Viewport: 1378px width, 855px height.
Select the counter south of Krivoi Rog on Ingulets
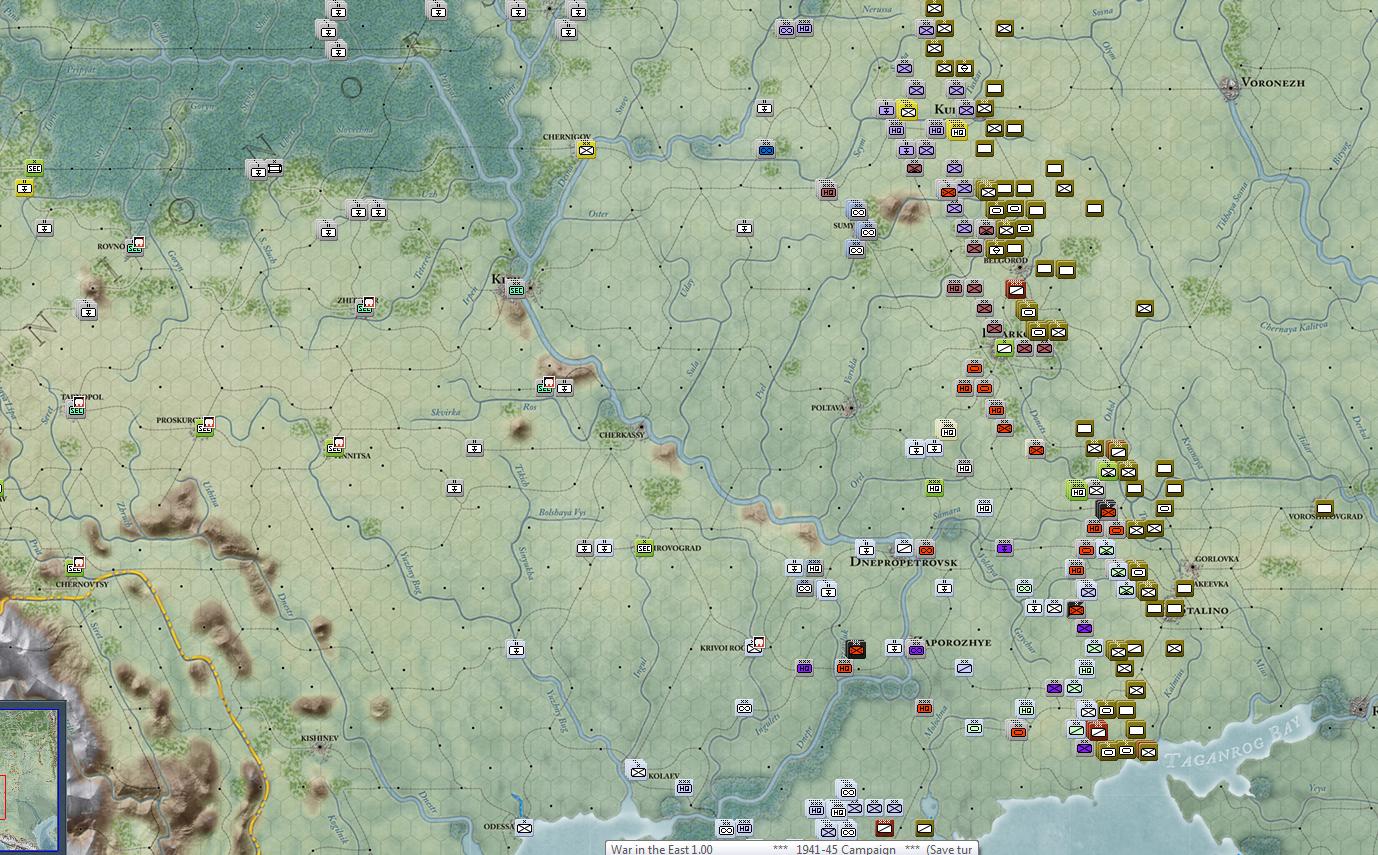744,708
